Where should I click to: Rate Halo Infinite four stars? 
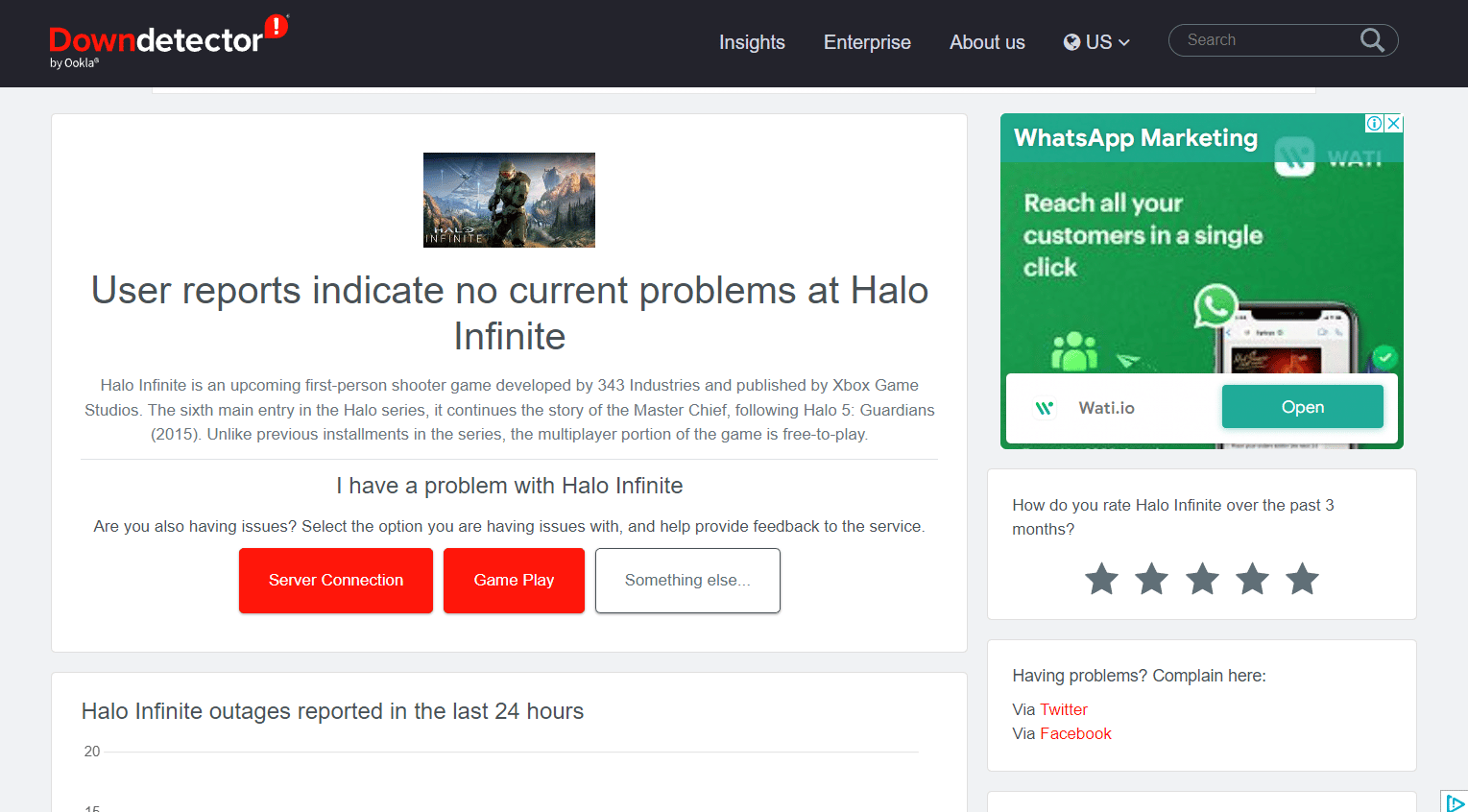[1252, 579]
